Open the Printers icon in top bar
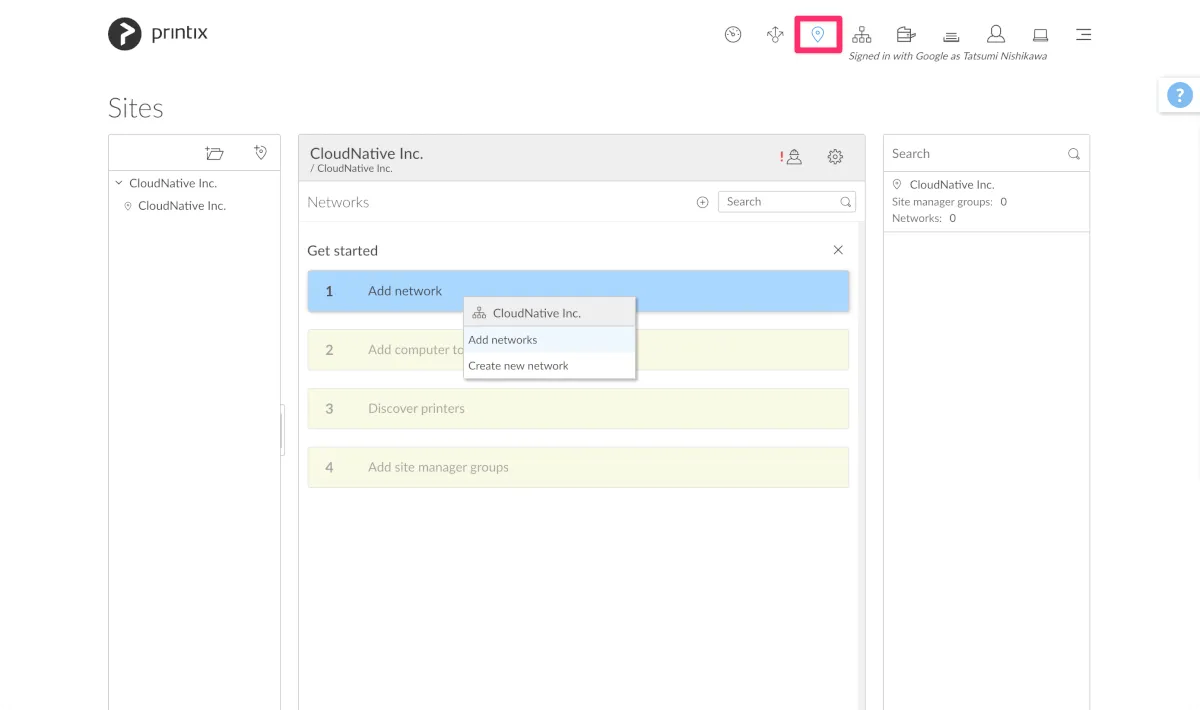This screenshot has width=1200, height=710. coord(951,36)
